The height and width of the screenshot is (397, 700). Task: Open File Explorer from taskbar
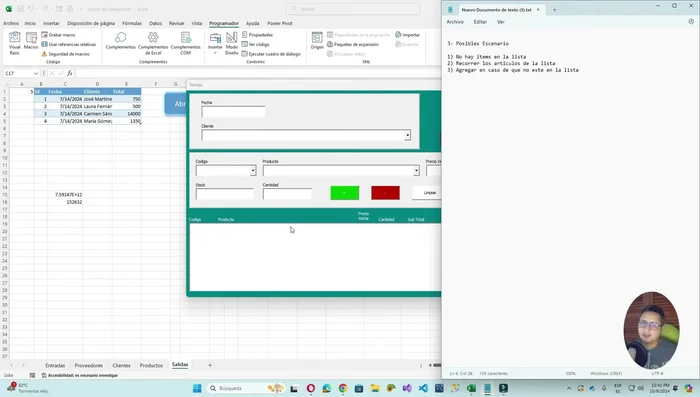pyautogui.click(x=375, y=389)
